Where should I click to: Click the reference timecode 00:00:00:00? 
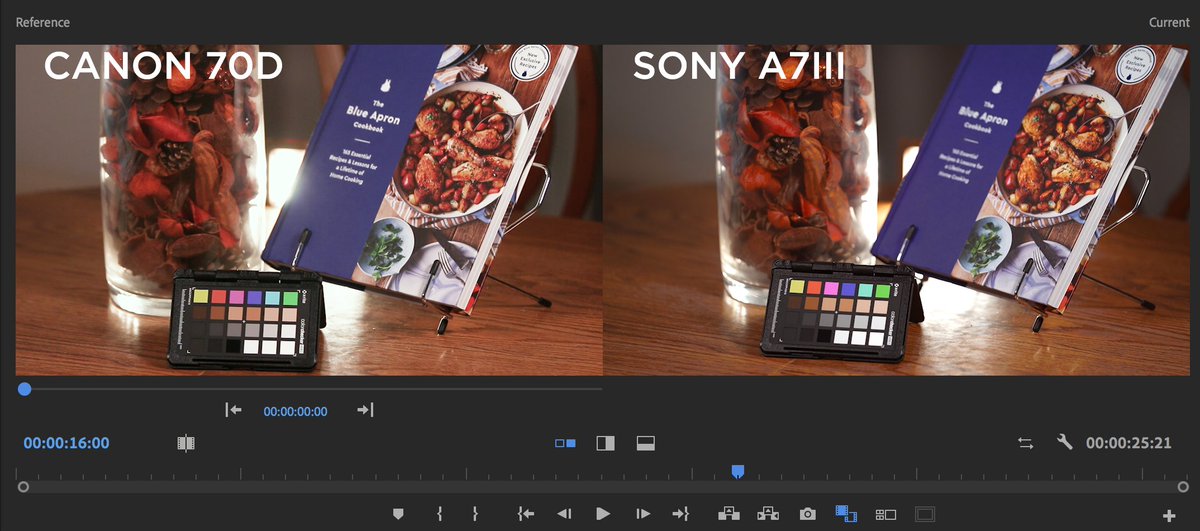295,411
